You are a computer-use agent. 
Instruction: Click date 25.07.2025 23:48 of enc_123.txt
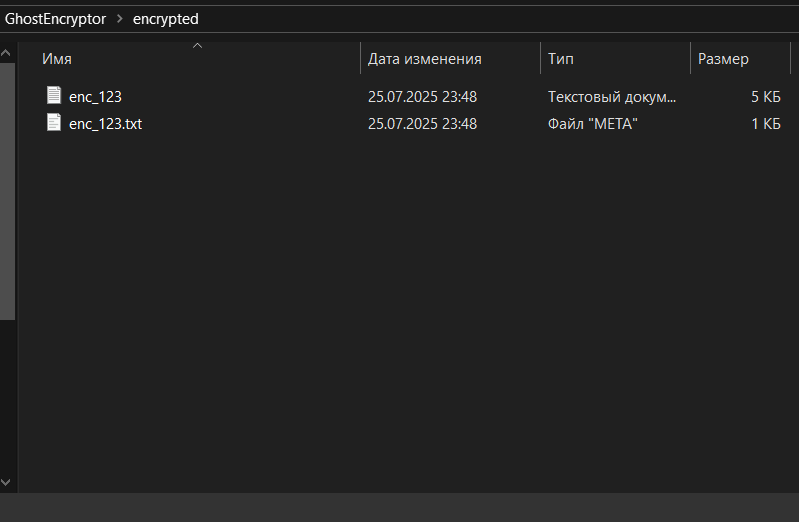(422, 124)
